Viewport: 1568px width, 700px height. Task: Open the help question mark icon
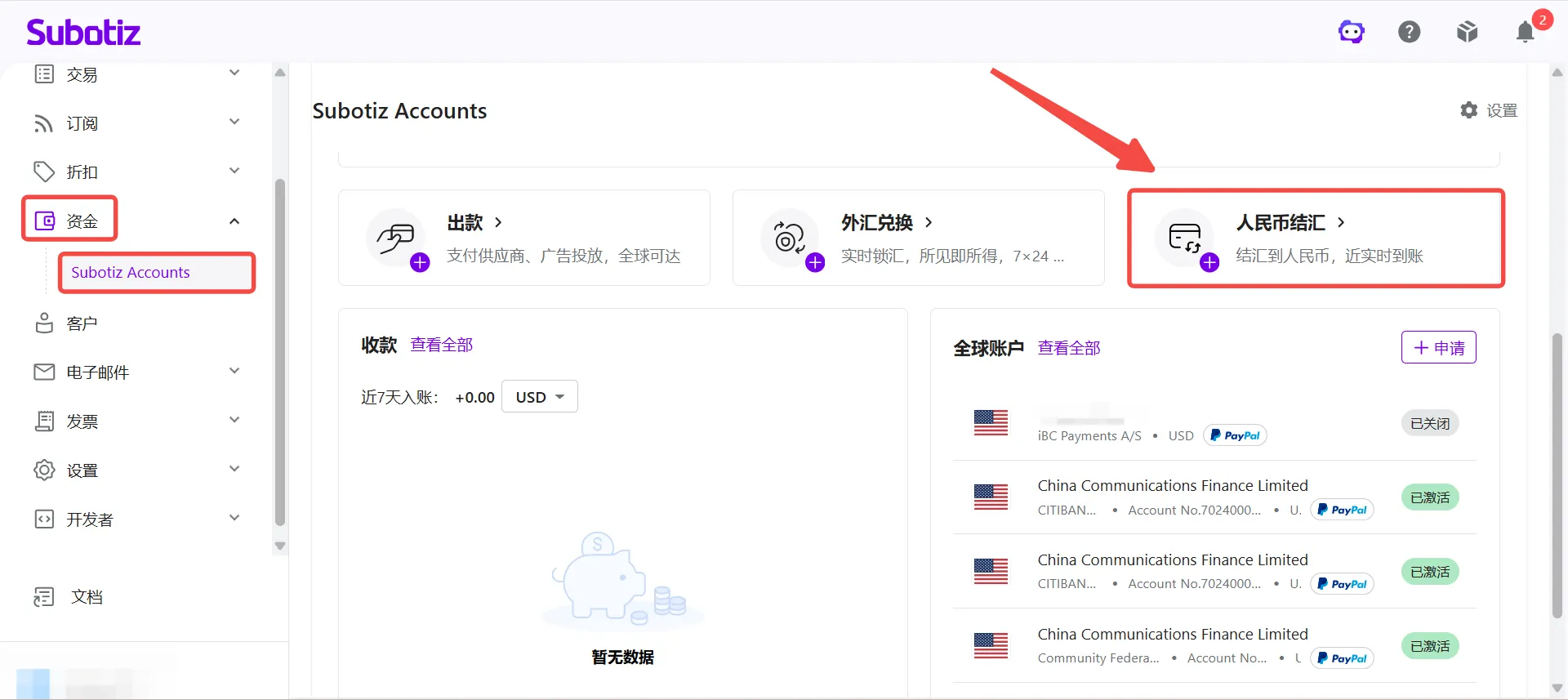click(x=1410, y=33)
